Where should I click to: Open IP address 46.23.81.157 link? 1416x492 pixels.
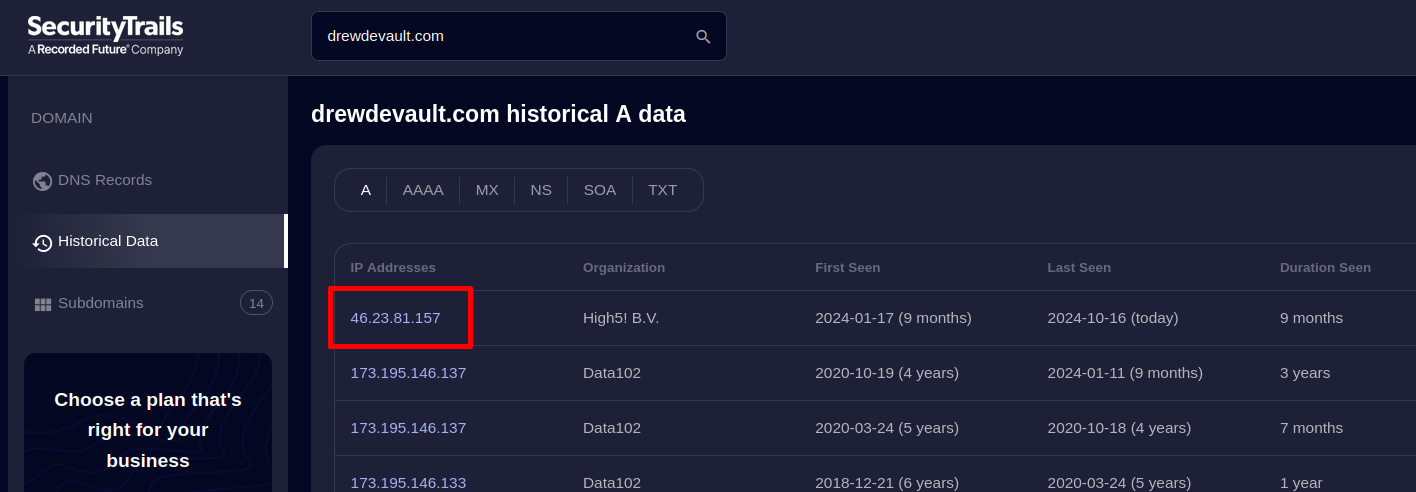point(395,318)
